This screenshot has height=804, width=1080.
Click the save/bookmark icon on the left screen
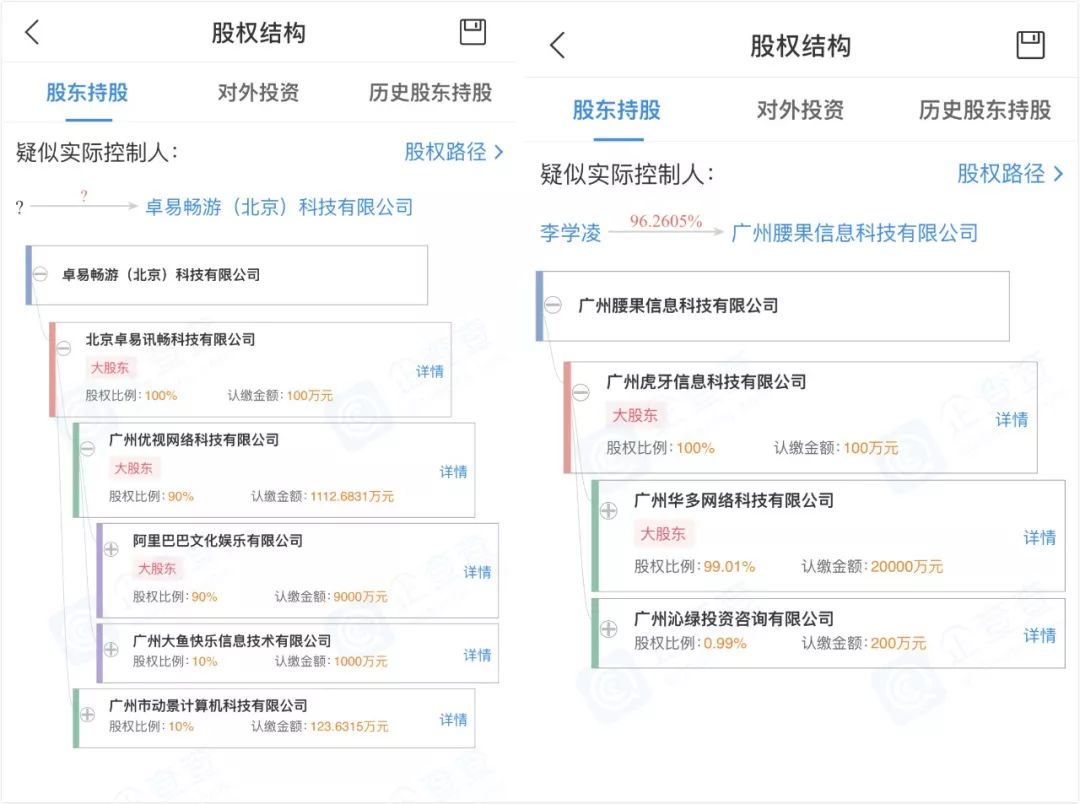pos(472,31)
